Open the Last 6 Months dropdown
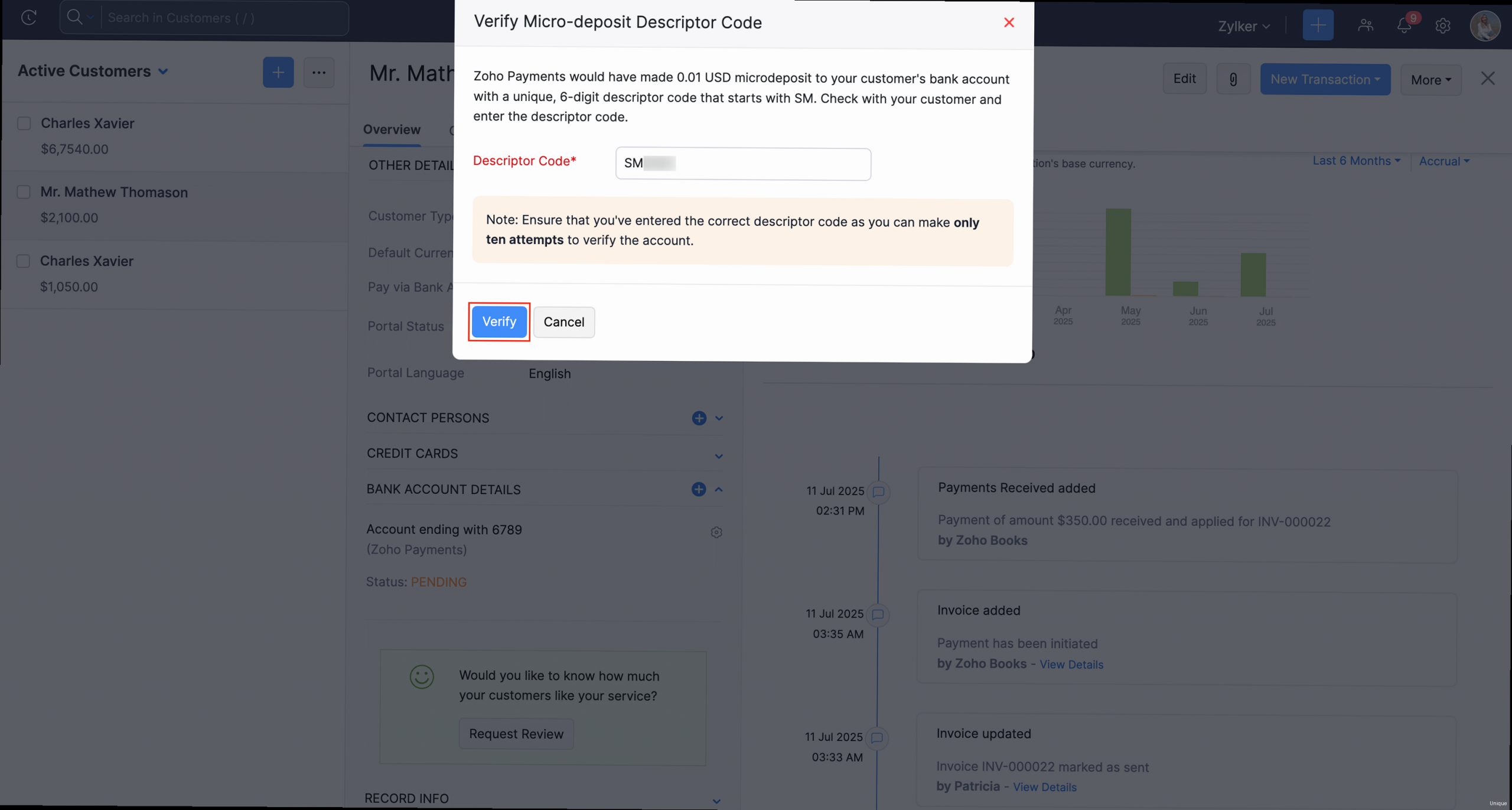 pyautogui.click(x=1355, y=161)
